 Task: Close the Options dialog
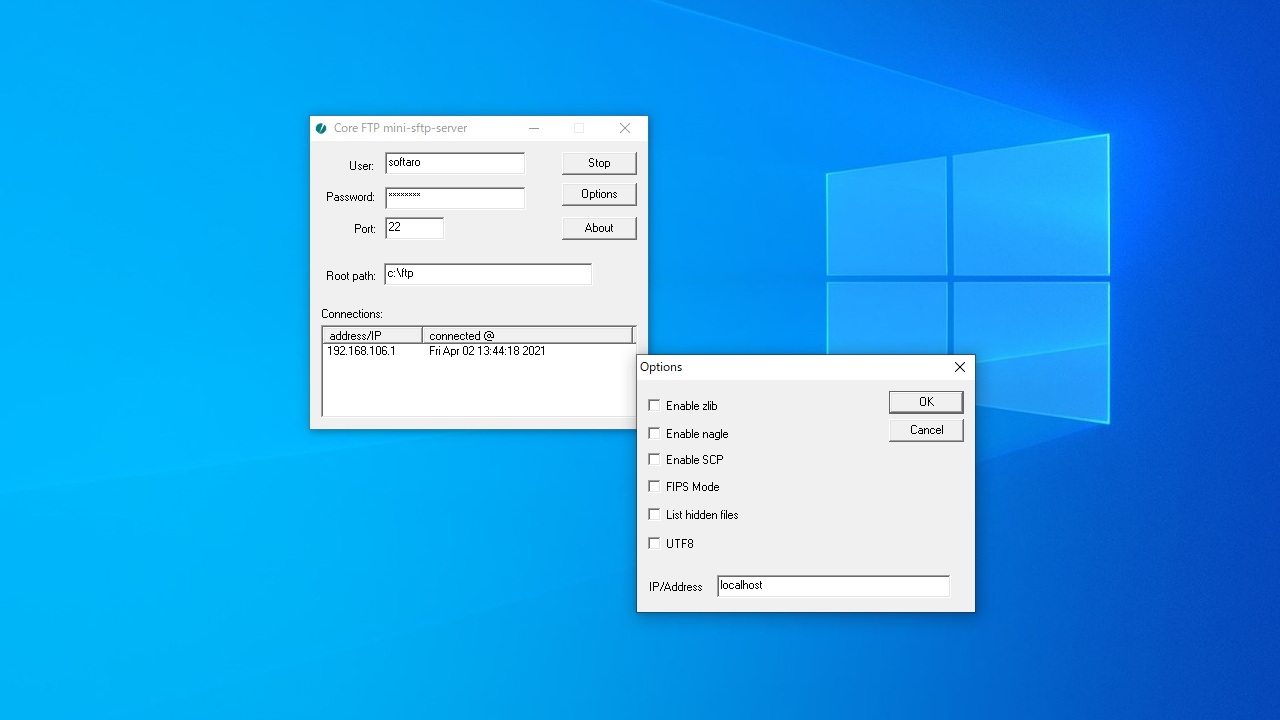click(959, 367)
